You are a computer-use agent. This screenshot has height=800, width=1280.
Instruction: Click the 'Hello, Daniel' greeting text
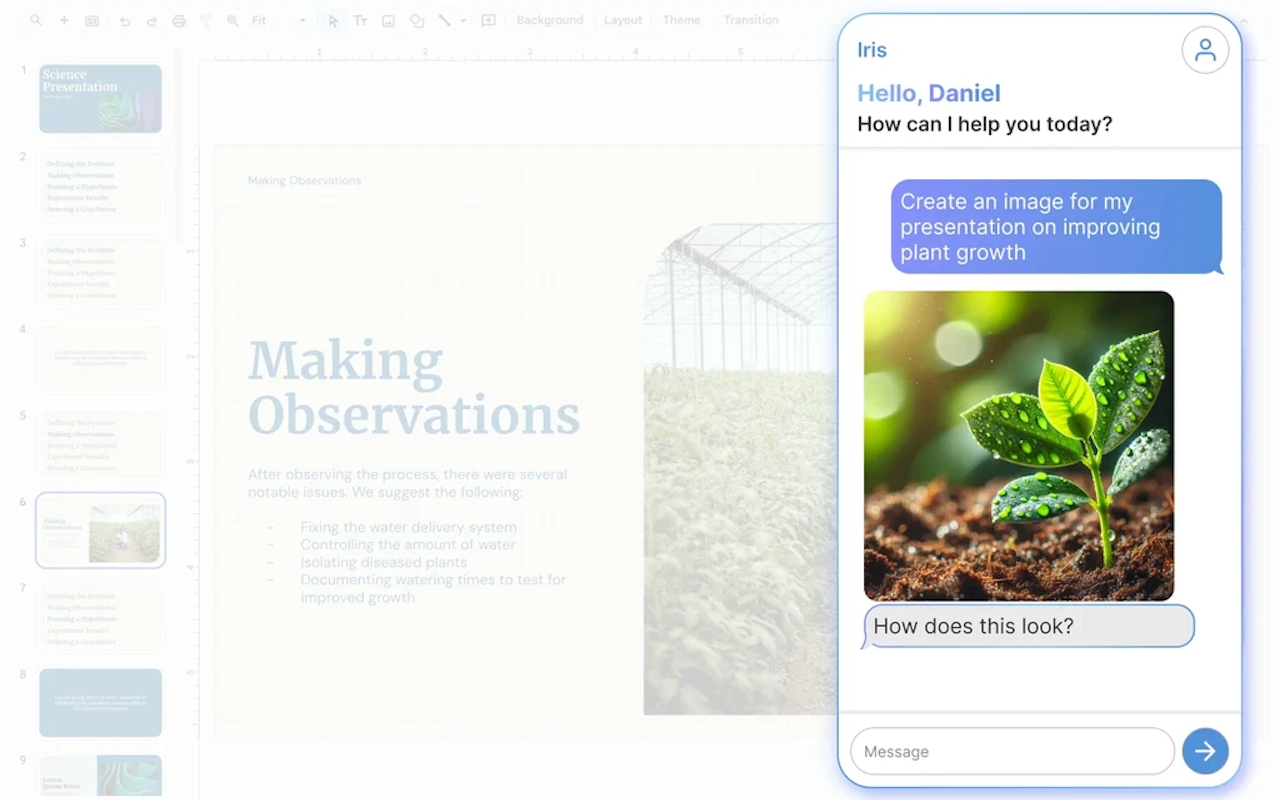[929, 93]
